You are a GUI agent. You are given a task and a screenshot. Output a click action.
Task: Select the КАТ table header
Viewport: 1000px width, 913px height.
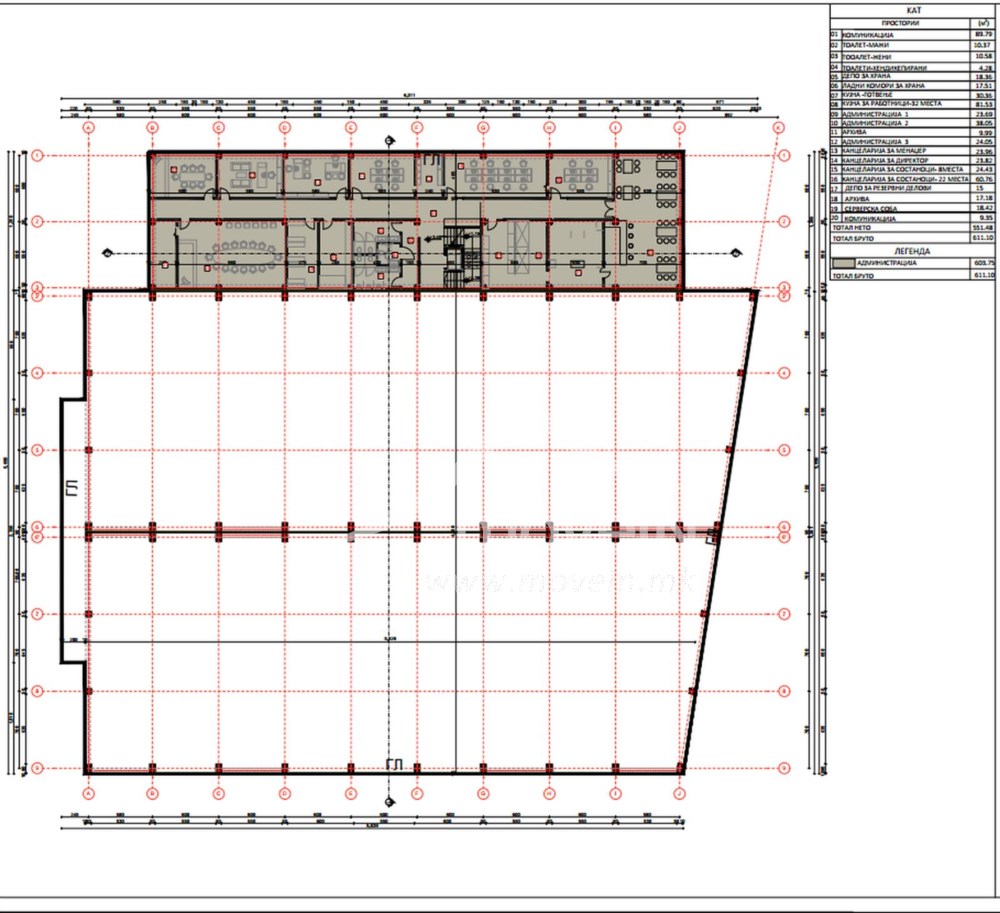(913, 10)
